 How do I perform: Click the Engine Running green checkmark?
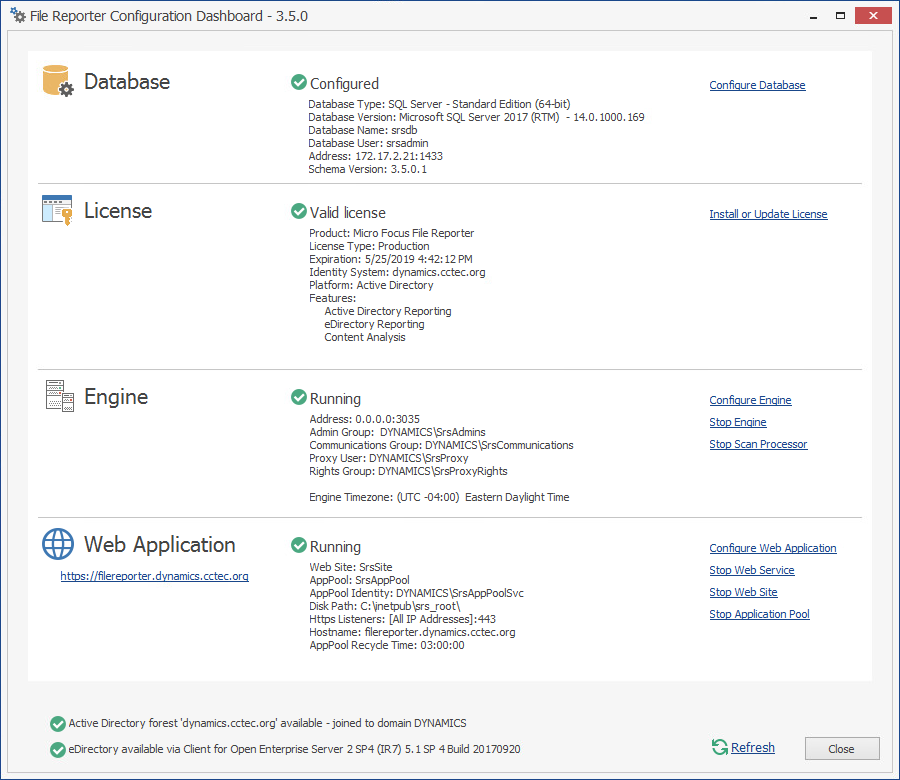pyautogui.click(x=298, y=398)
